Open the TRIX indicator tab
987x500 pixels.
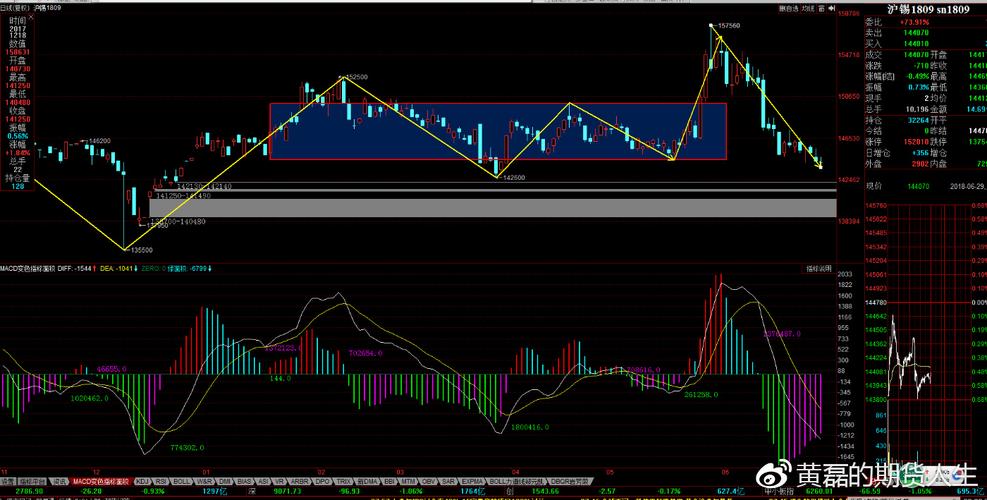pos(344,481)
